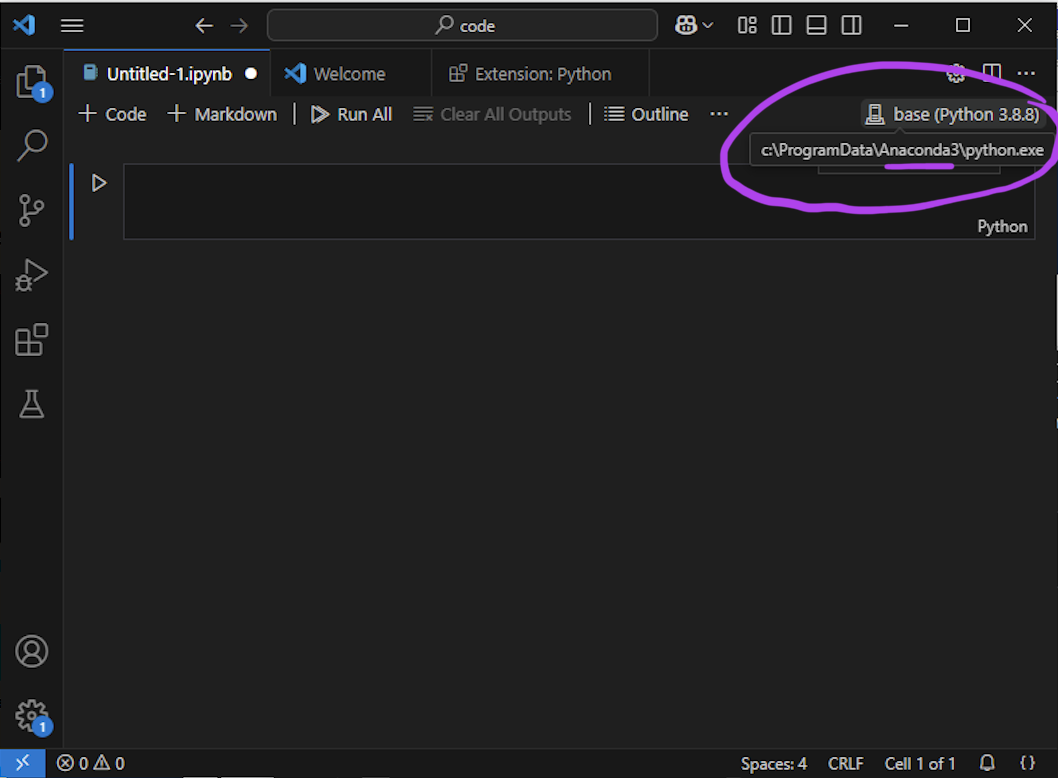The image size is (1058, 778).
Task: Toggle the Primary Side Bar layout
Action: pos(782,26)
